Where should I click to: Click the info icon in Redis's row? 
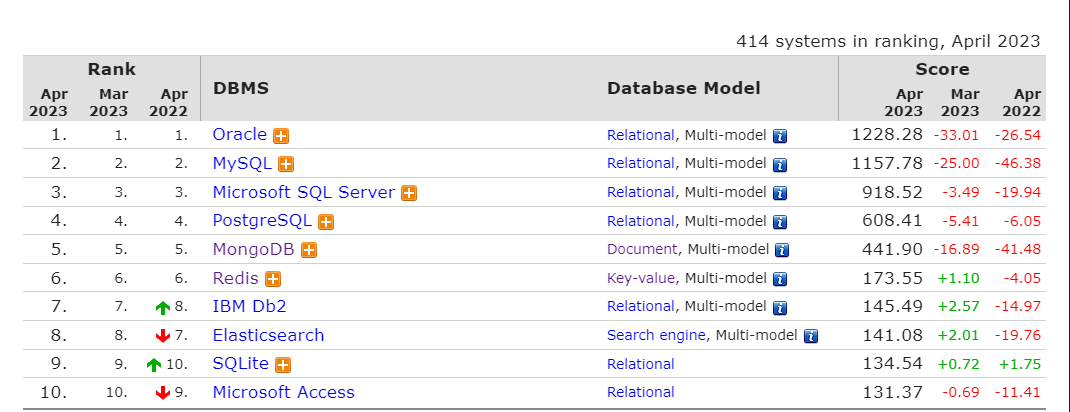tap(780, 279)
